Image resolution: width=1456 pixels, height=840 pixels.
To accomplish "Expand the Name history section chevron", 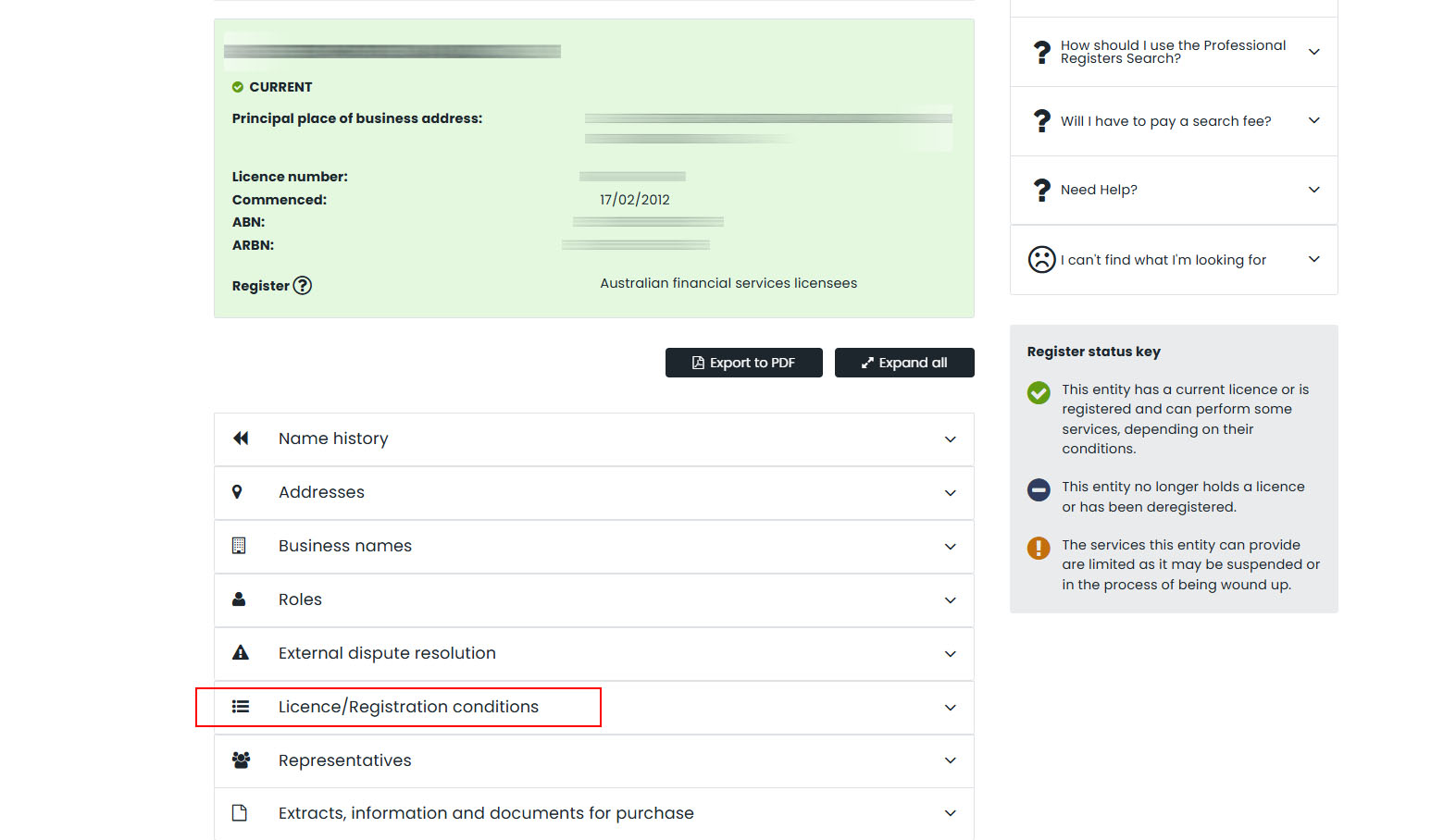I will 950,439.
